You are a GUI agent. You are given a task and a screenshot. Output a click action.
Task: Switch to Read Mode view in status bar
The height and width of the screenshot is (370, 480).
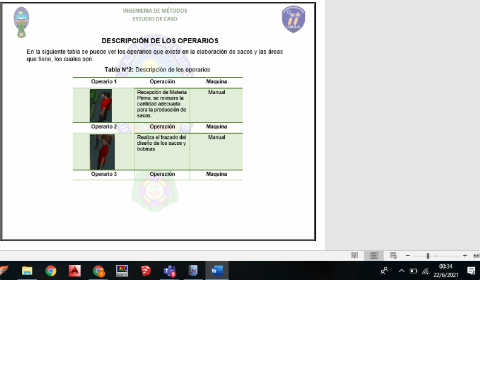click(x=354, y=255)
